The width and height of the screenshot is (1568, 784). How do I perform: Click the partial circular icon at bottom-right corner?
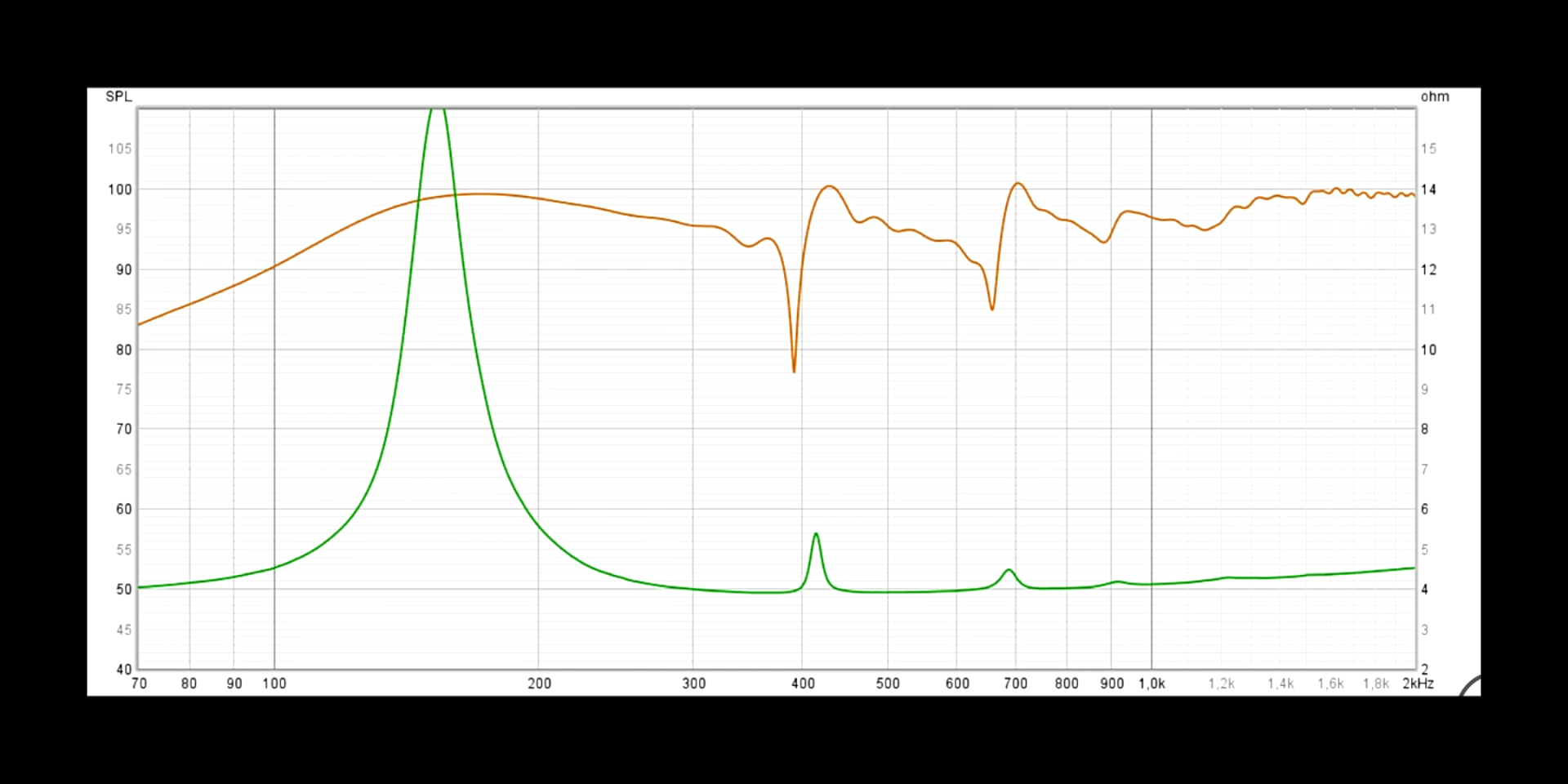click(1470, 688)
